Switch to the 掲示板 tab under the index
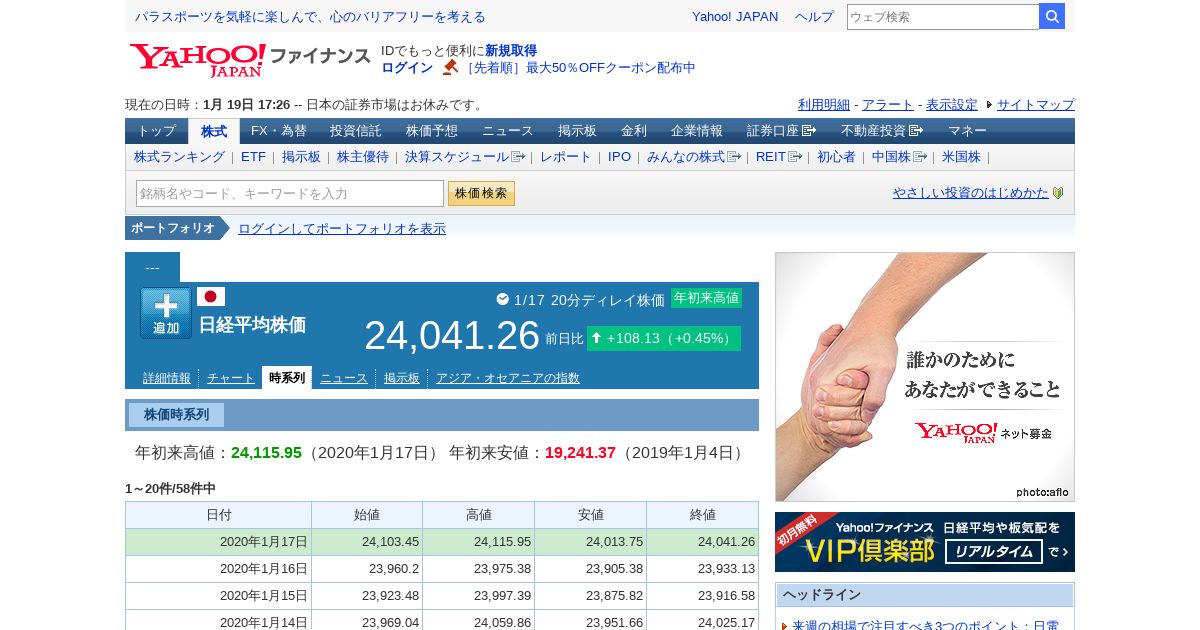Screen dimensions: 1200x630 click(402, 378)
